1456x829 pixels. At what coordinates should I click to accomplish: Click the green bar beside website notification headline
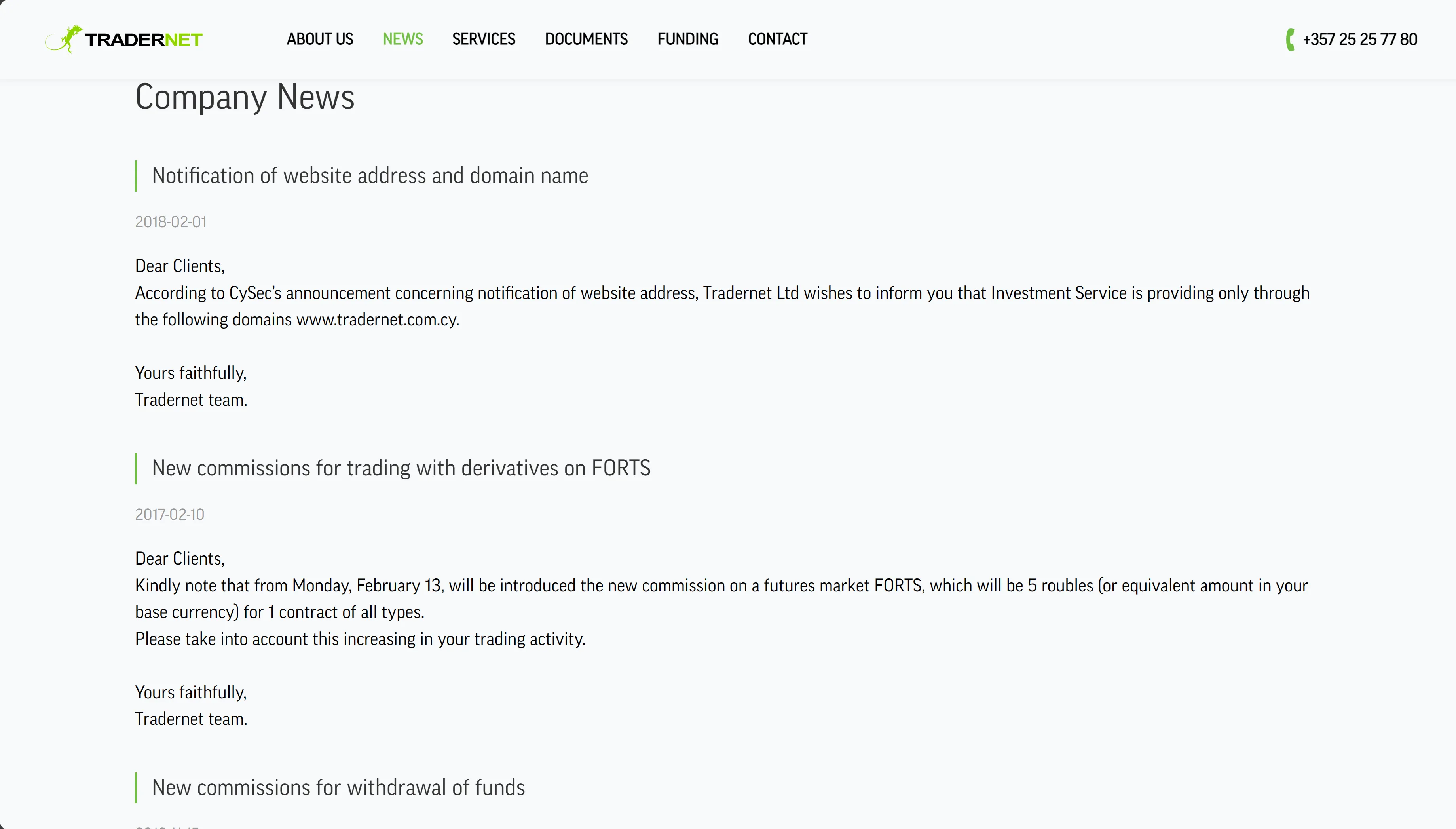coord(136,176)
